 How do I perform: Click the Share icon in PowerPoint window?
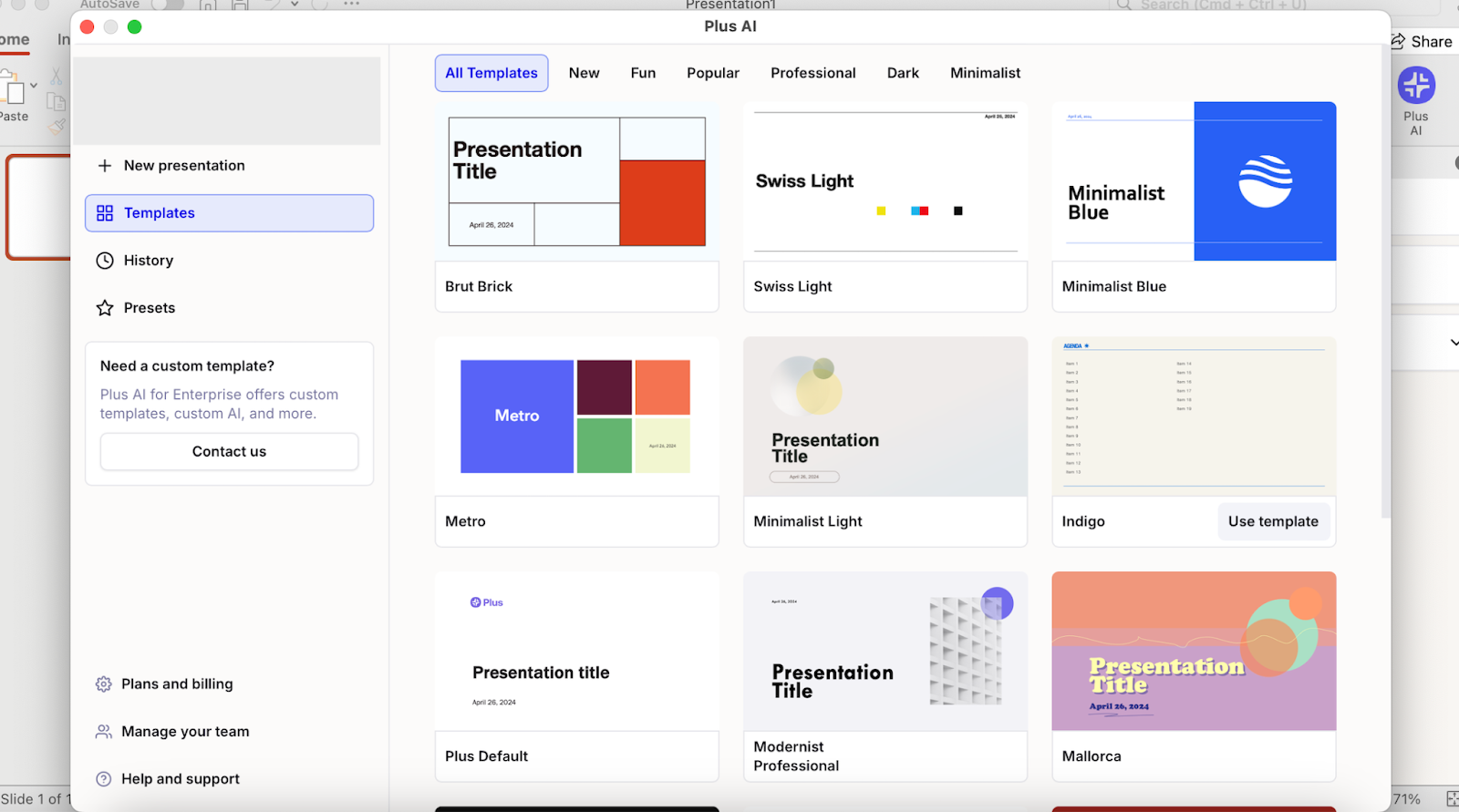point(1398,41)
